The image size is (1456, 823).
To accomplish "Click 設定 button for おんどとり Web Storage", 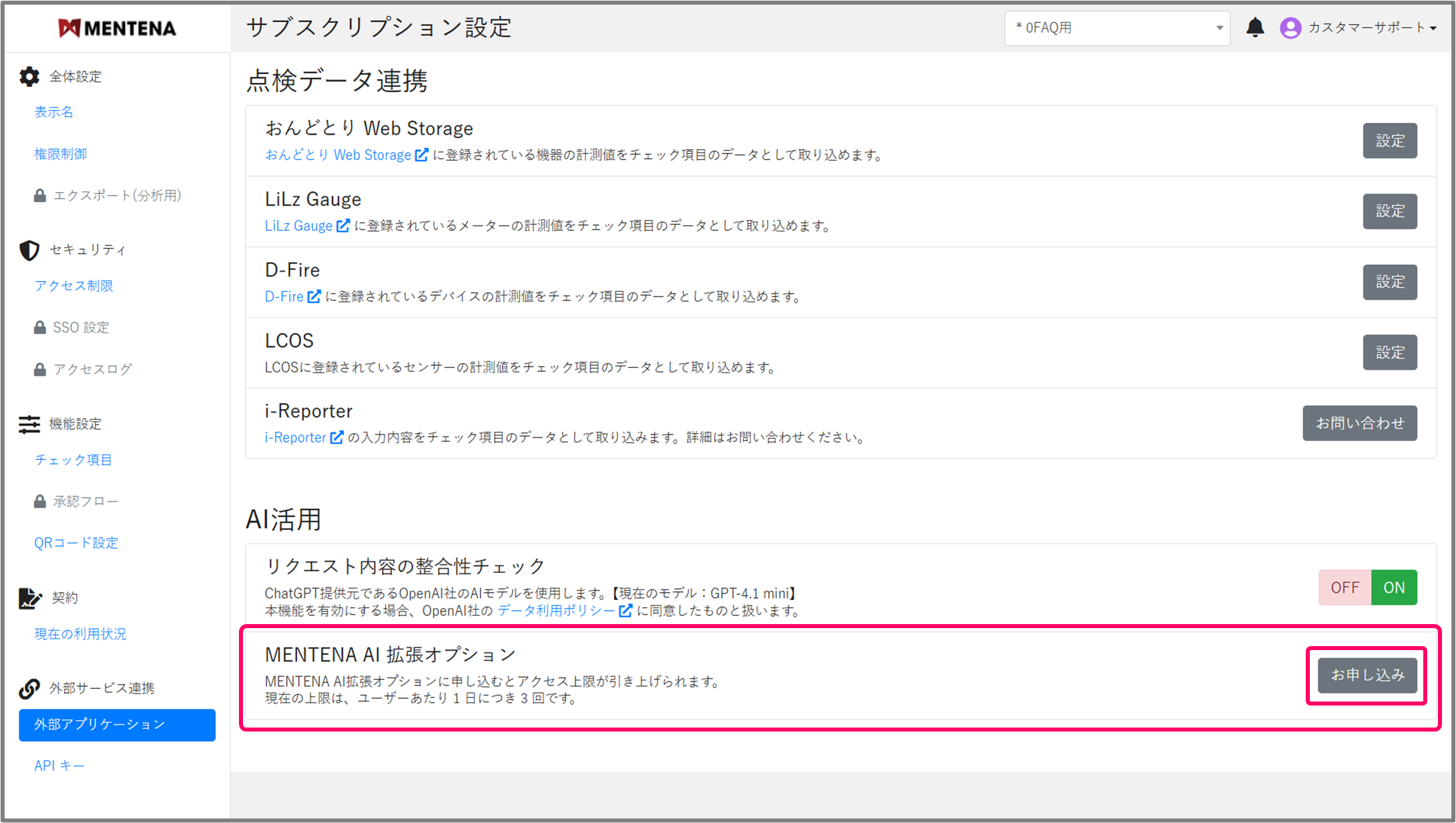I will pos(1390,141).
